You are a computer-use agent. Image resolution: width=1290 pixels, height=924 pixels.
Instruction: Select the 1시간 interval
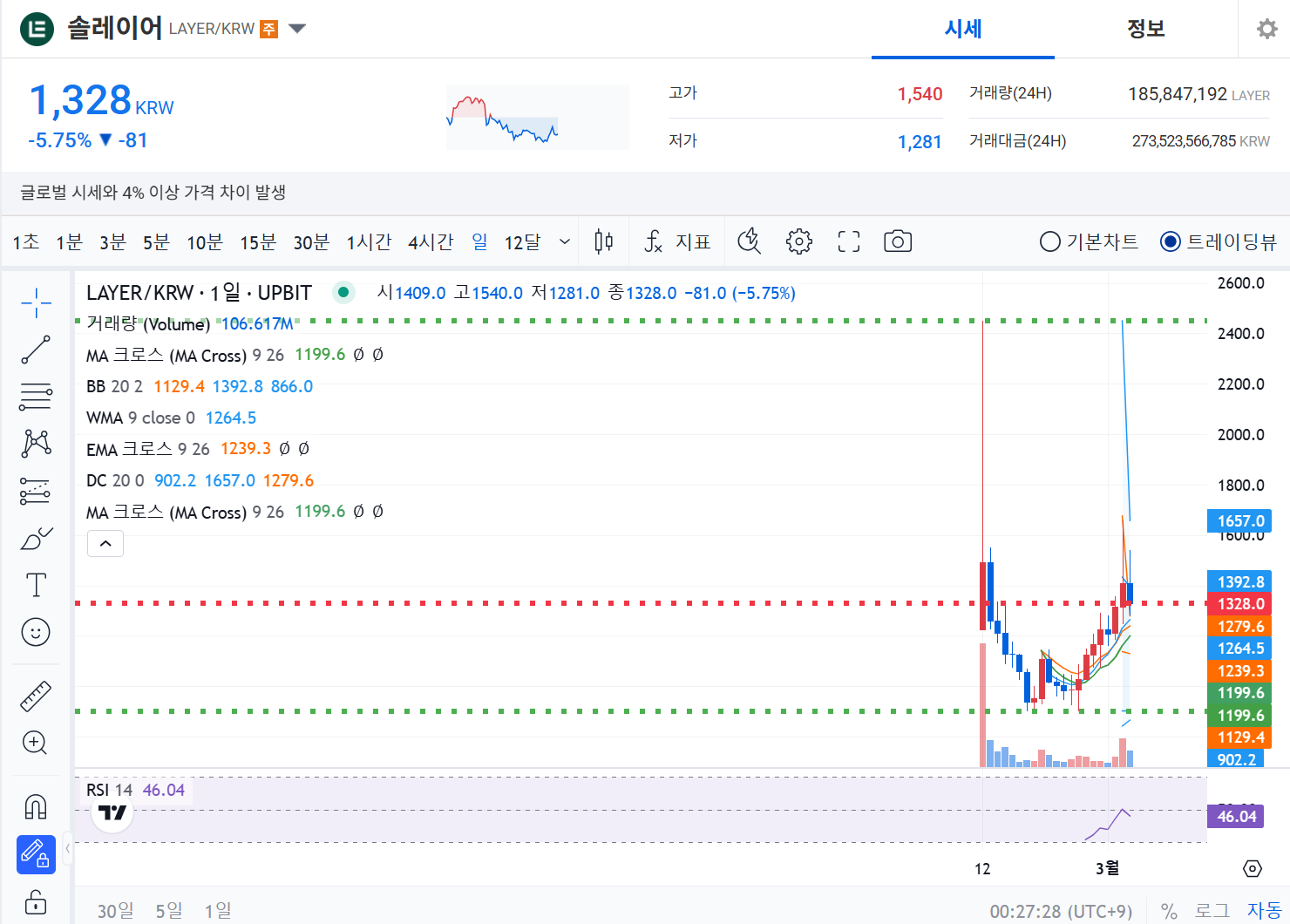tap(370, 241)
